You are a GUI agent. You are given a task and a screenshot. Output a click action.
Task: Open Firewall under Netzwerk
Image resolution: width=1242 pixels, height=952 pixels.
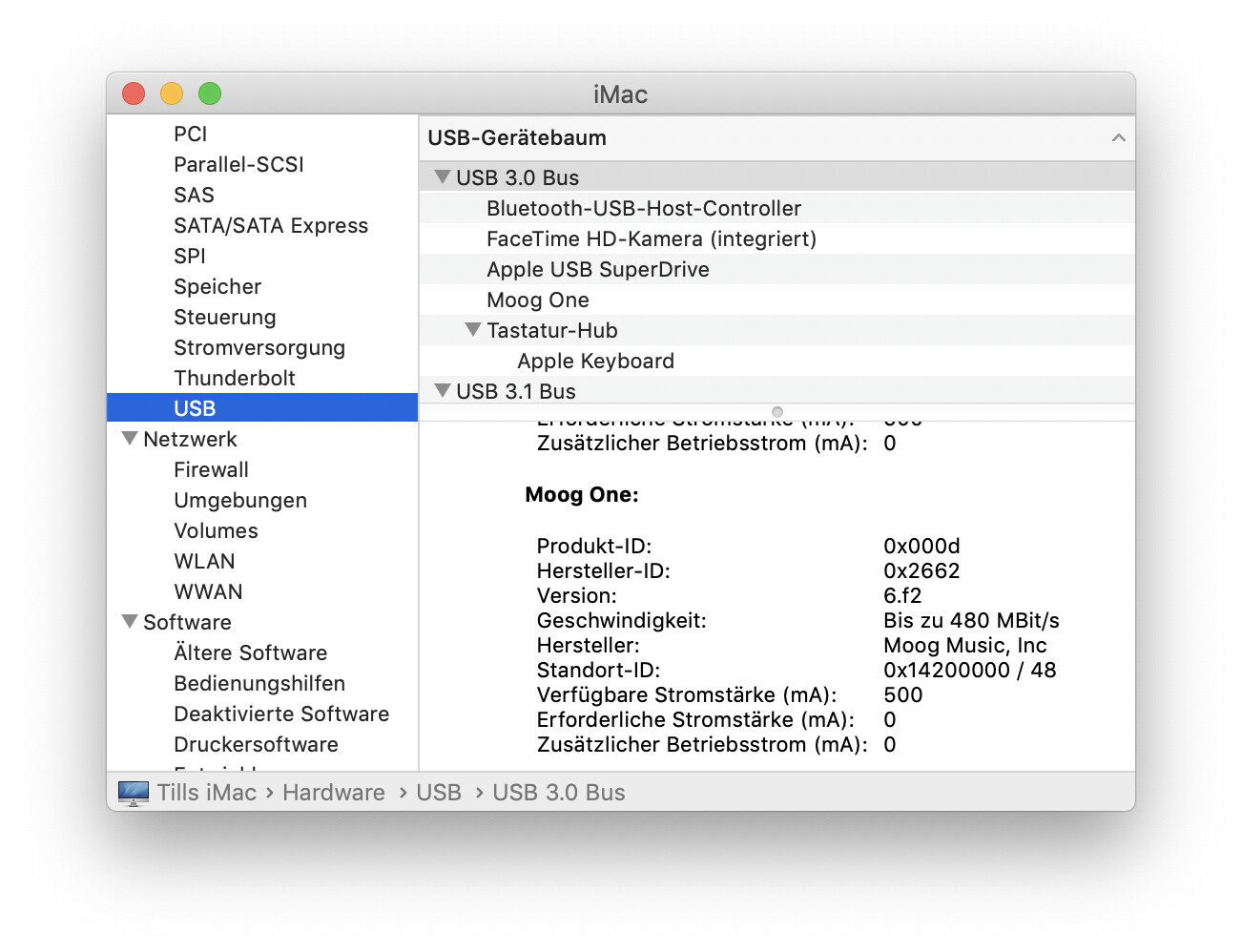point(211,470)
